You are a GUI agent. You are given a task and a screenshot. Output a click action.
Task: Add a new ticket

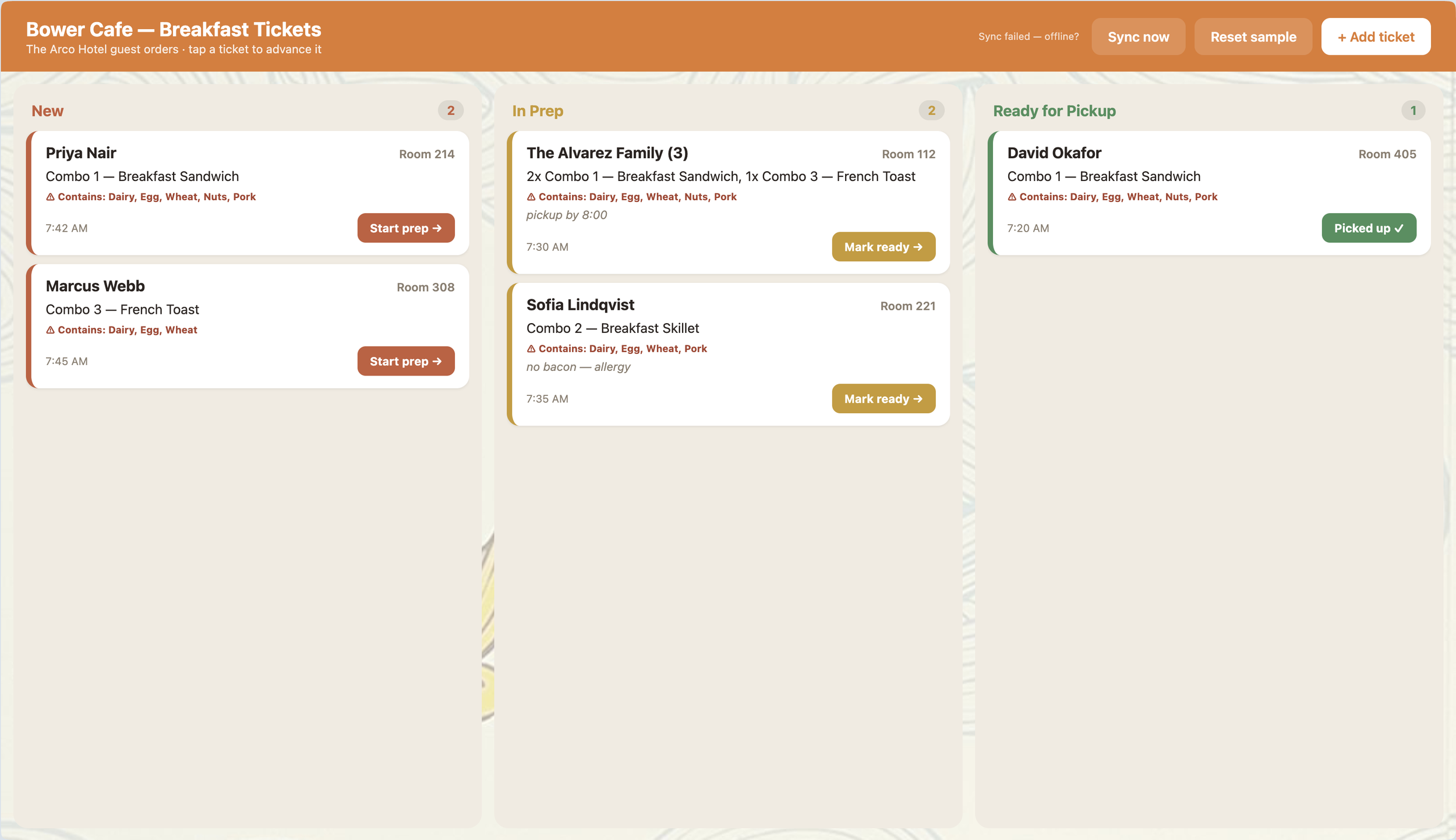coord(1376,37)
